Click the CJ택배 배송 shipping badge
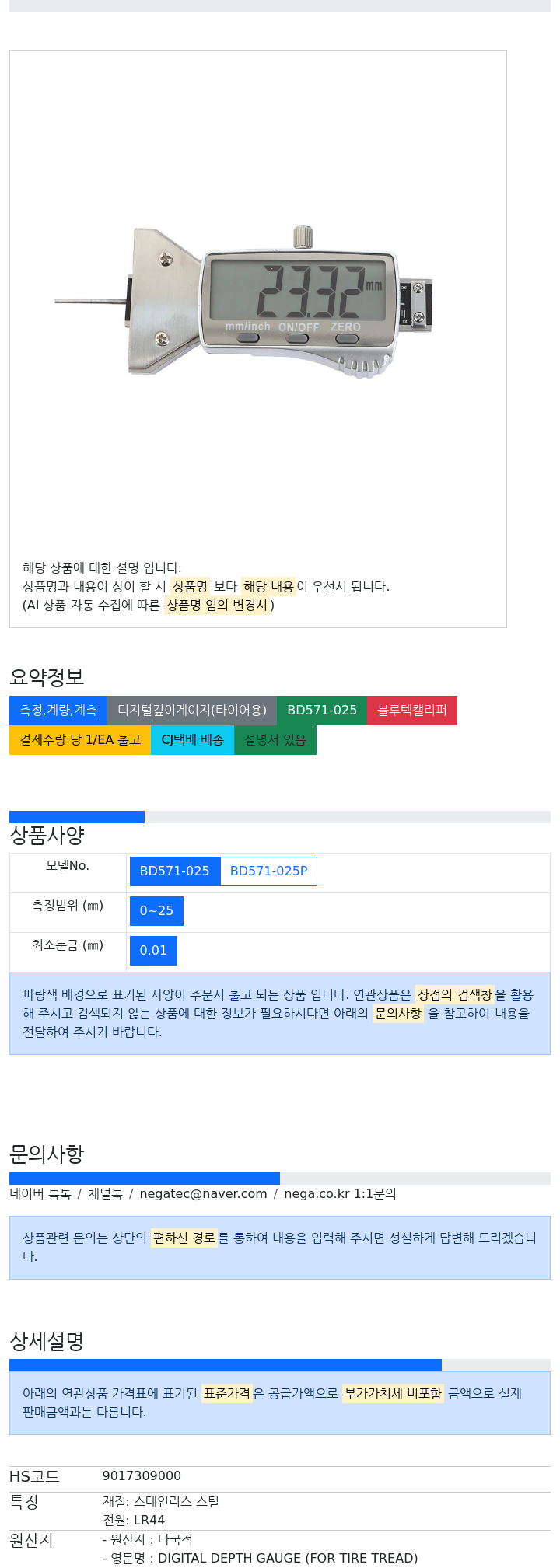 [x=192, y=740]
